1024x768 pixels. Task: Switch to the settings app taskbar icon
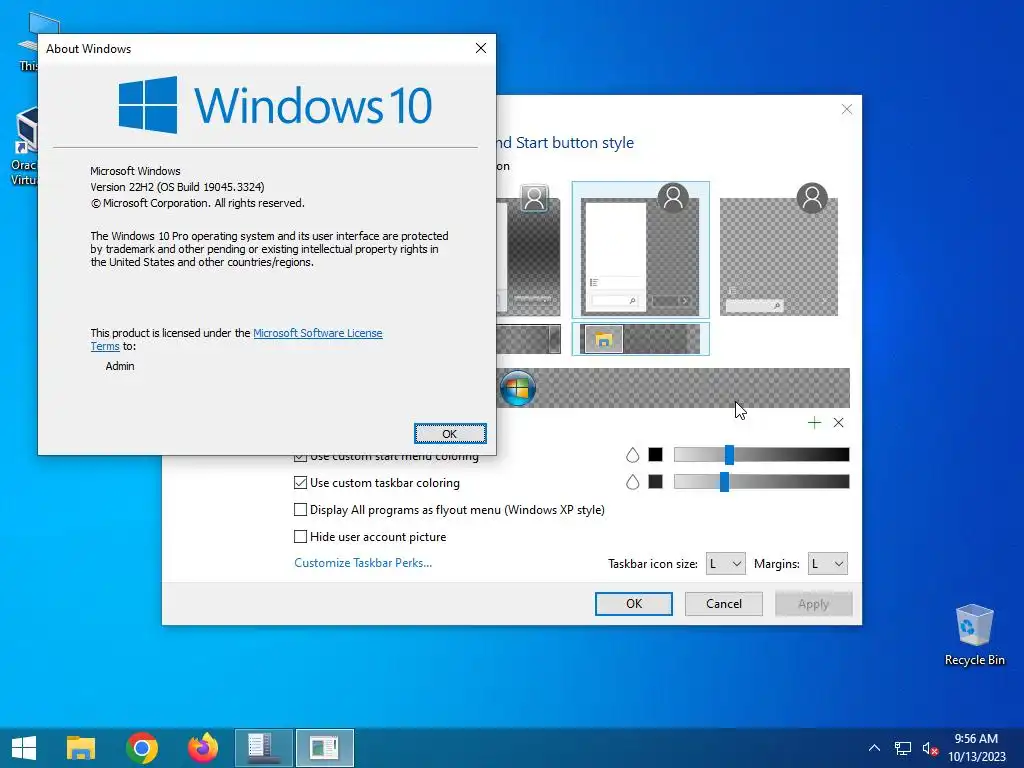(x=263, y=748)
